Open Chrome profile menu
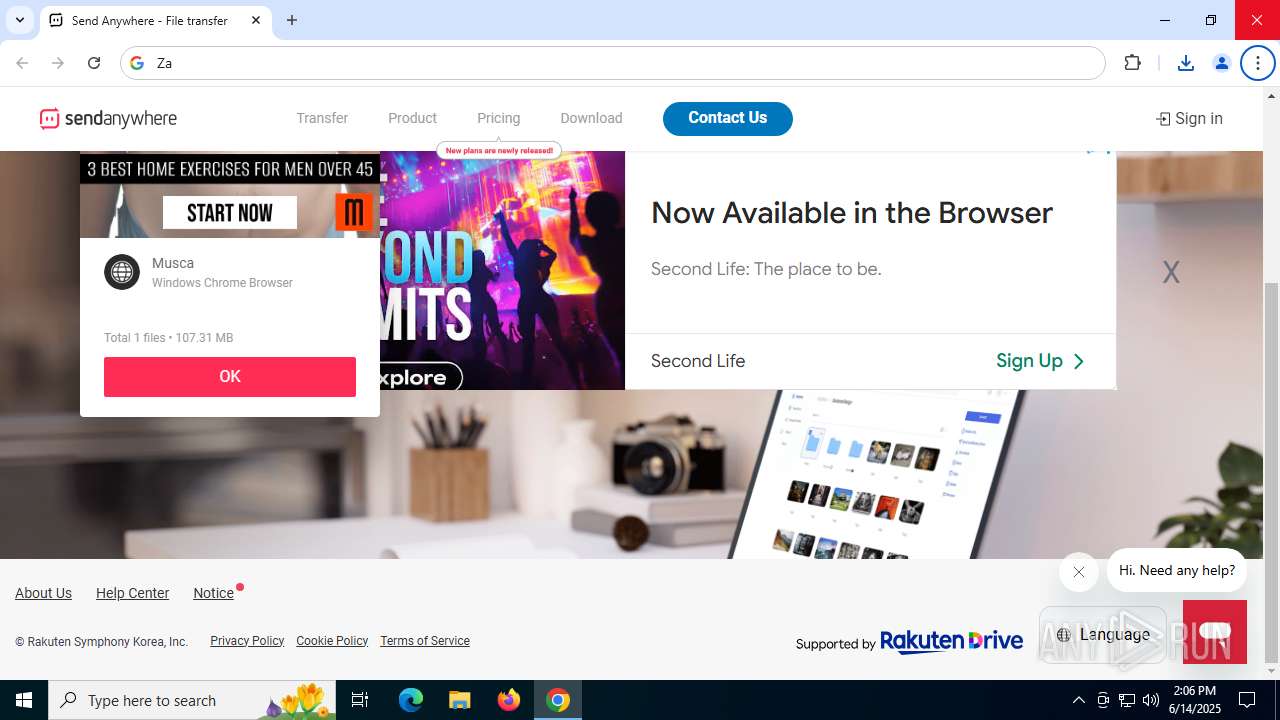The width and height of the screenshot is (1280, 720). click(1221, 63)
